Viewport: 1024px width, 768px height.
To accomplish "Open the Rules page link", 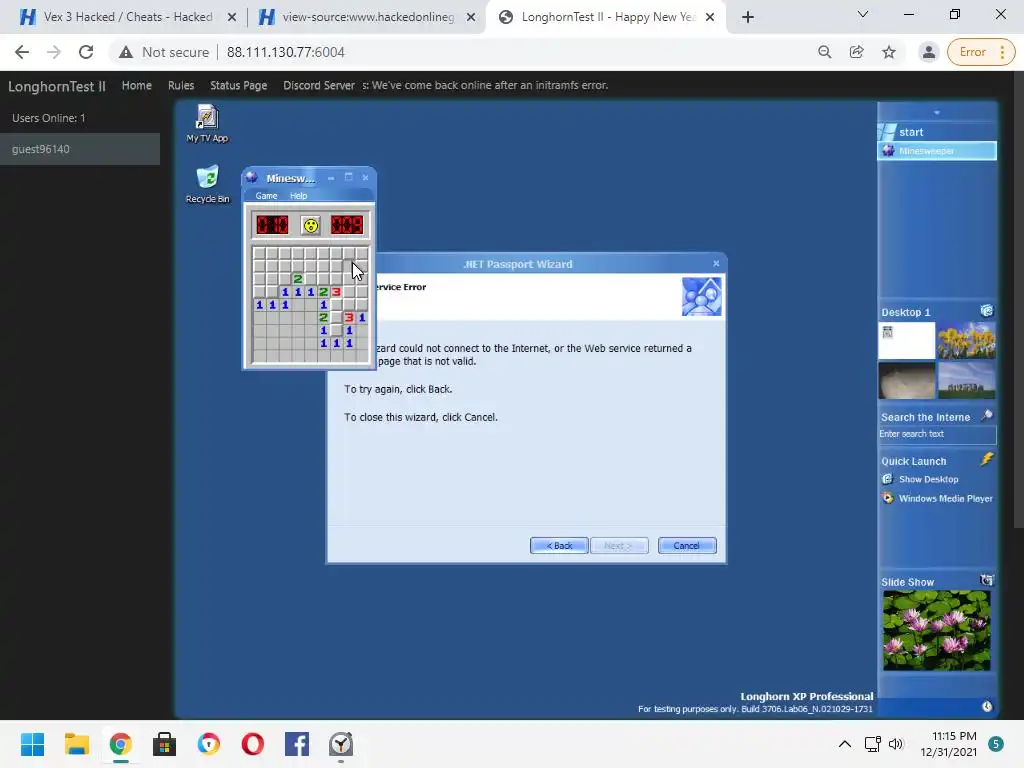I will pyautogui.click(x=181, y=86).
